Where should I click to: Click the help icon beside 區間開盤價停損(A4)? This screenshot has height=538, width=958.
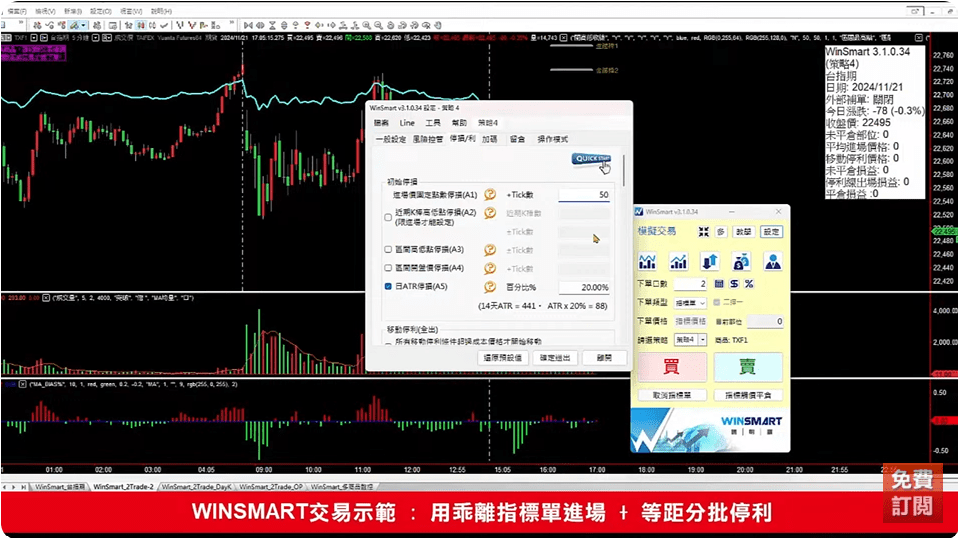click(x=490, y=268)
